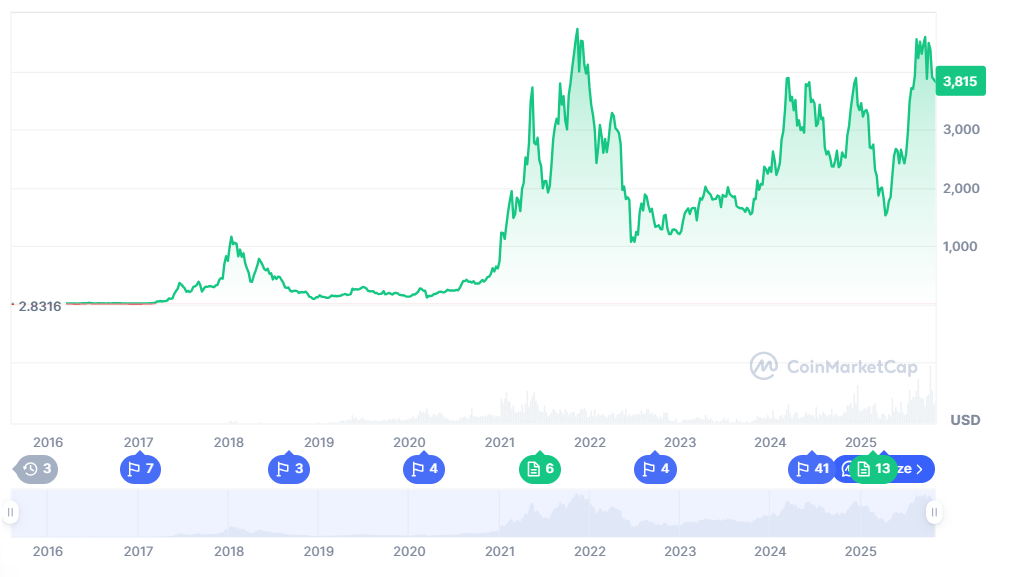Open the flag annotation showing 41 near 2024
The image size is (1009, 577).
click(811, 468)
